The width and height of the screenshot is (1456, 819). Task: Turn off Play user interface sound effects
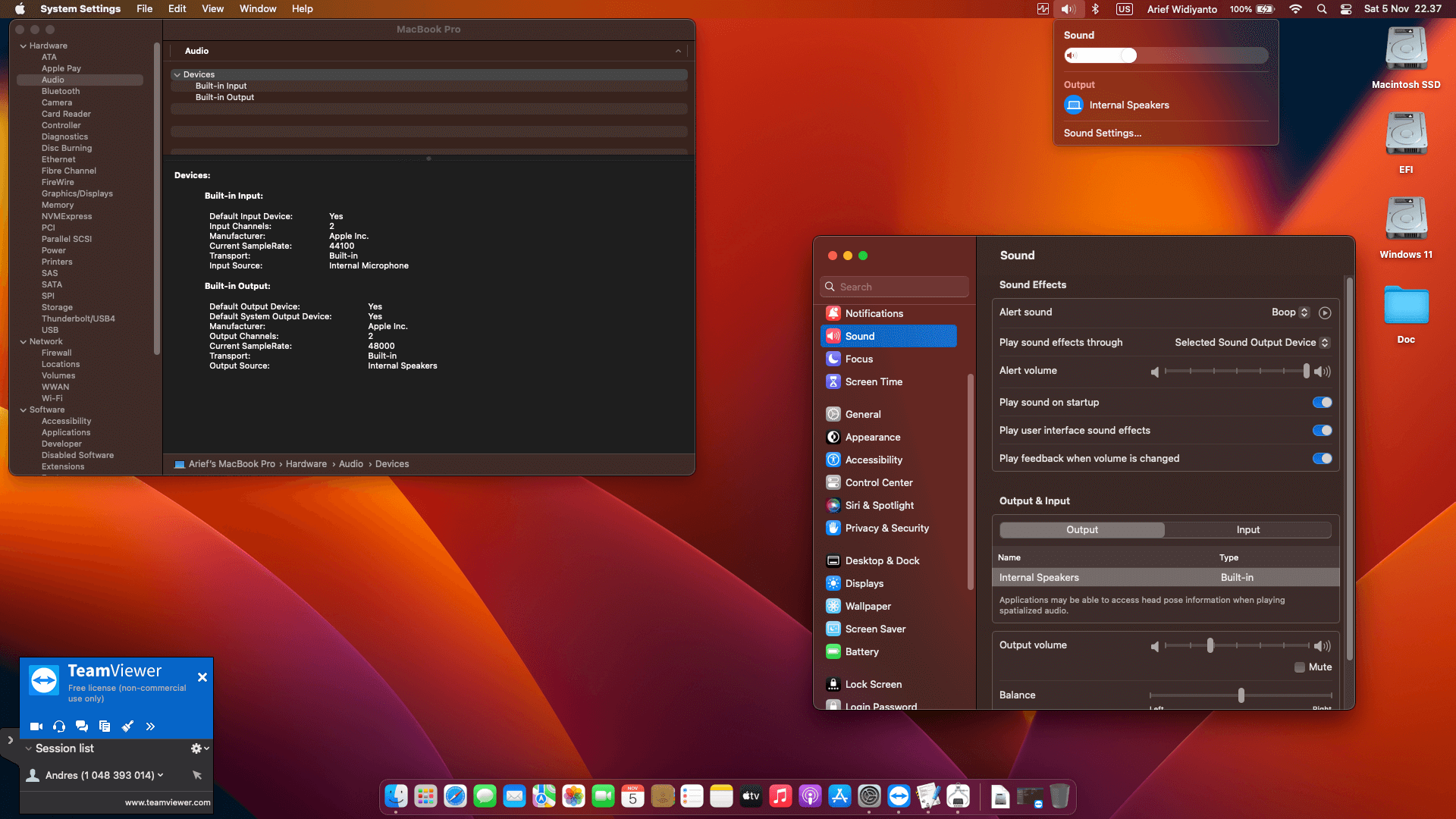(1323, 430)
